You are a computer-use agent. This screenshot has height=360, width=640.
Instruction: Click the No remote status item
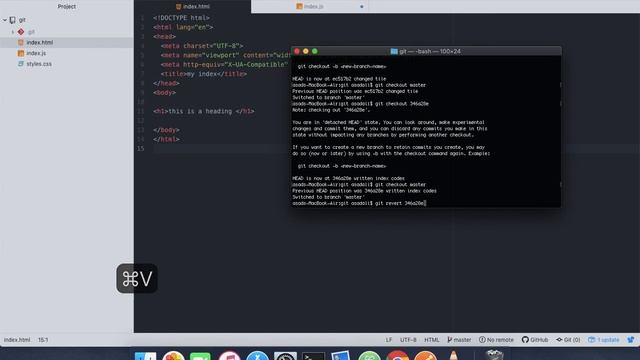click(x=496, y=340)
